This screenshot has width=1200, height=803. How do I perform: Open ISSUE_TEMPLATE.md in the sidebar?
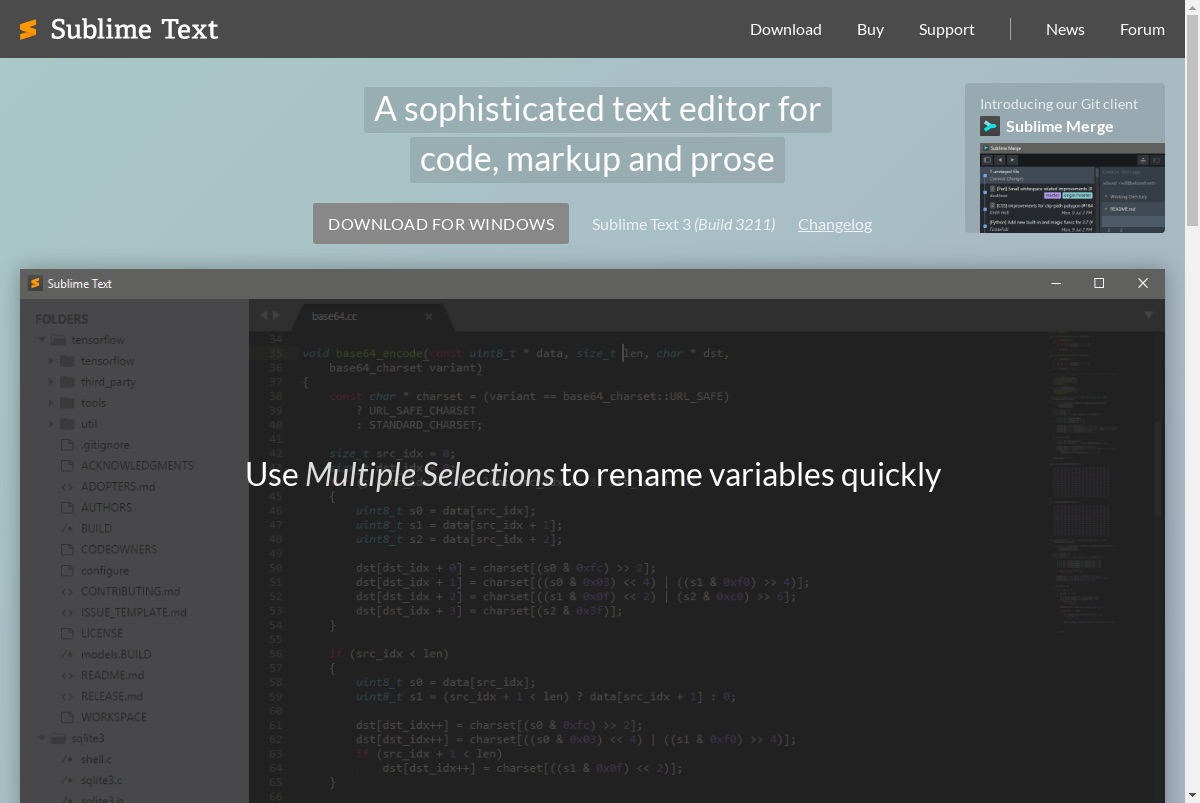pyautogui.click(x=134, y=612)
